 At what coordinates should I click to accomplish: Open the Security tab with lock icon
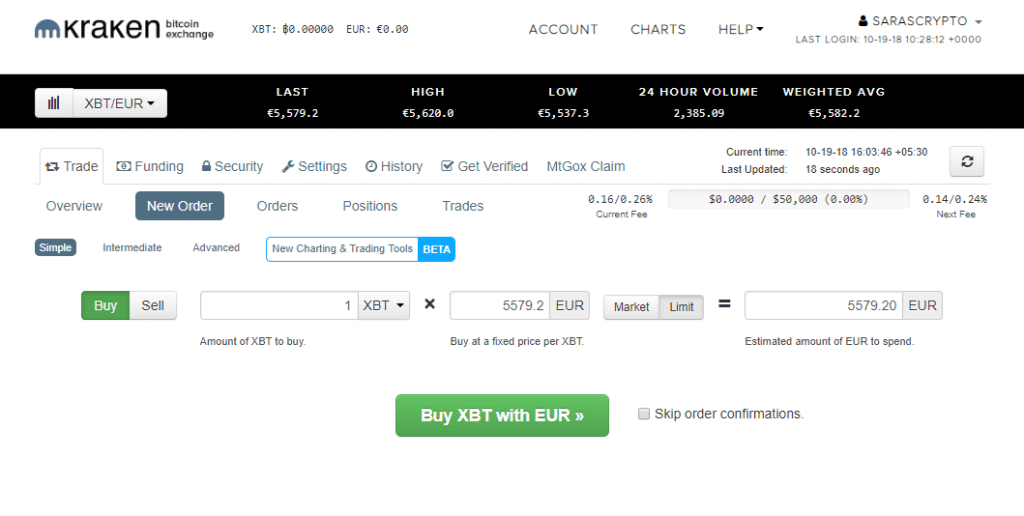(232, 166)
